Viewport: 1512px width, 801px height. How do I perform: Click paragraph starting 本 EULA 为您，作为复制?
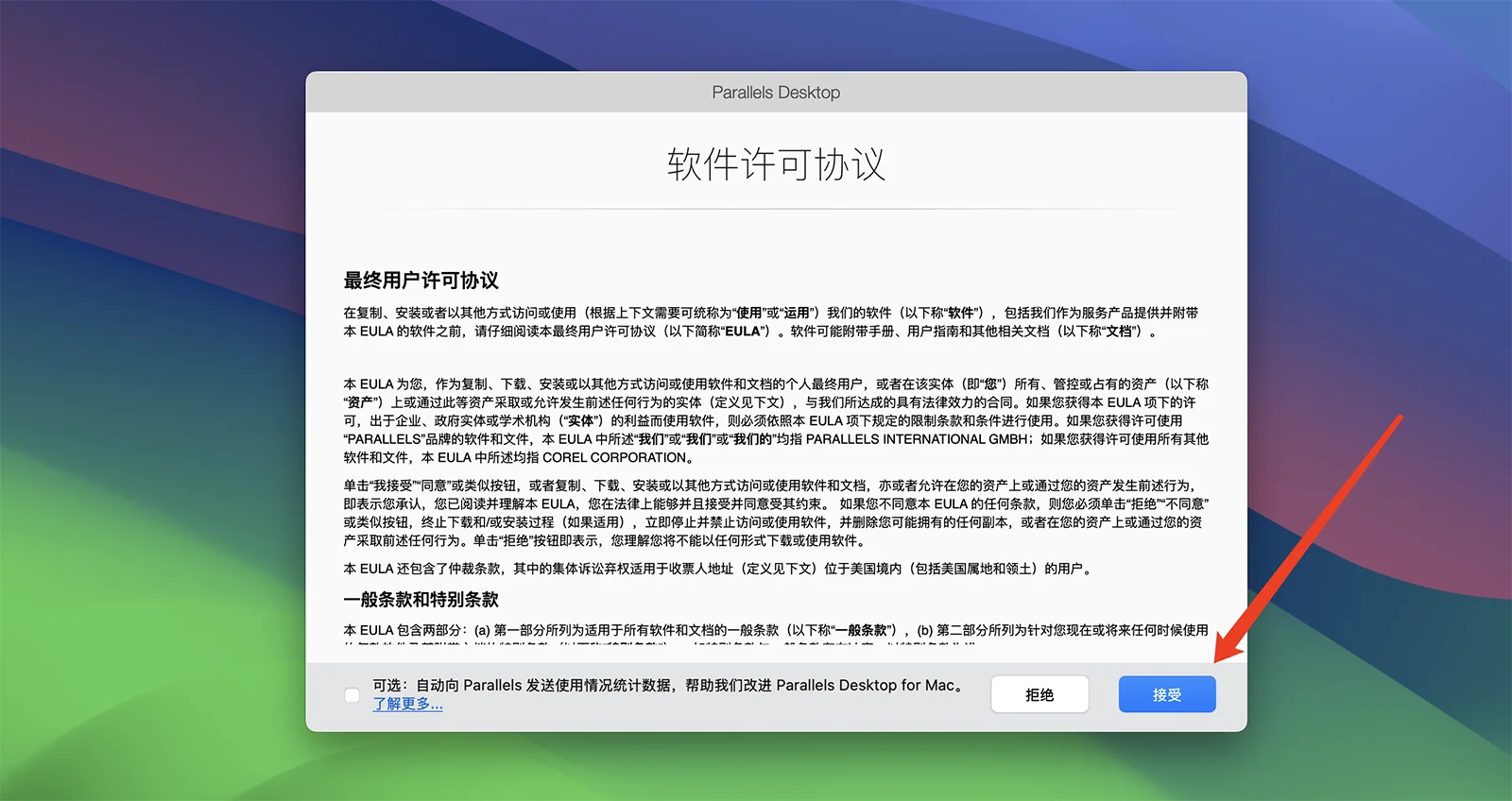776,420
